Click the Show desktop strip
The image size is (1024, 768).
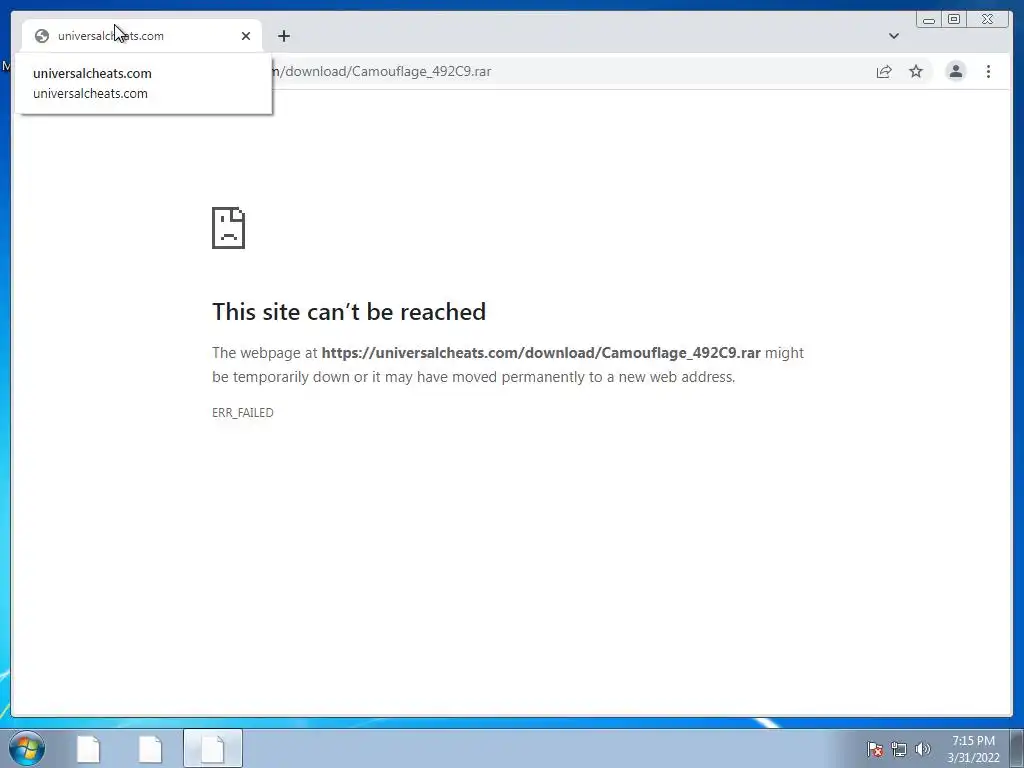point(1017,748)
